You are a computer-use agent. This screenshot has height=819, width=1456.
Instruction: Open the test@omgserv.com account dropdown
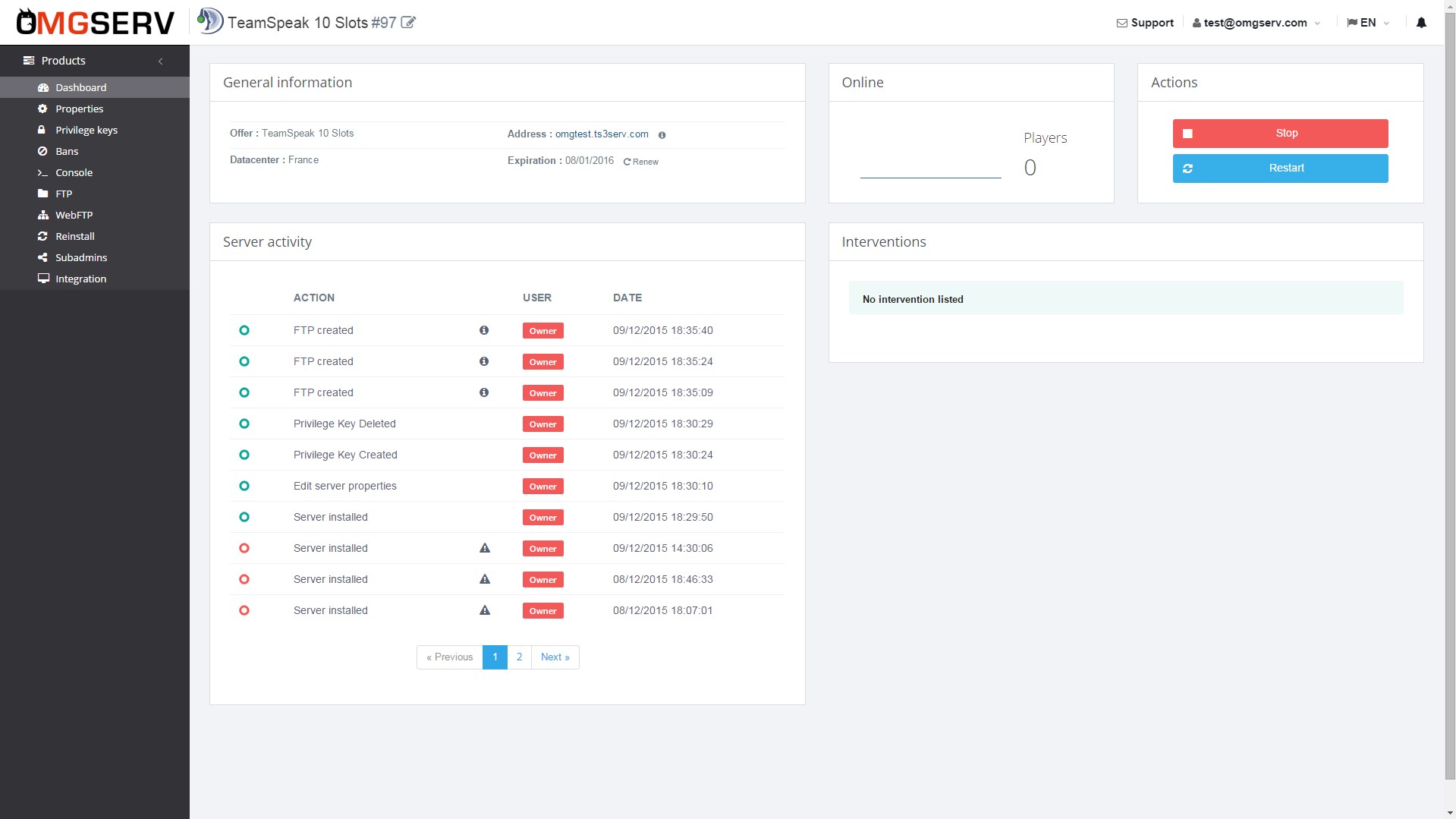[1256, 23]
